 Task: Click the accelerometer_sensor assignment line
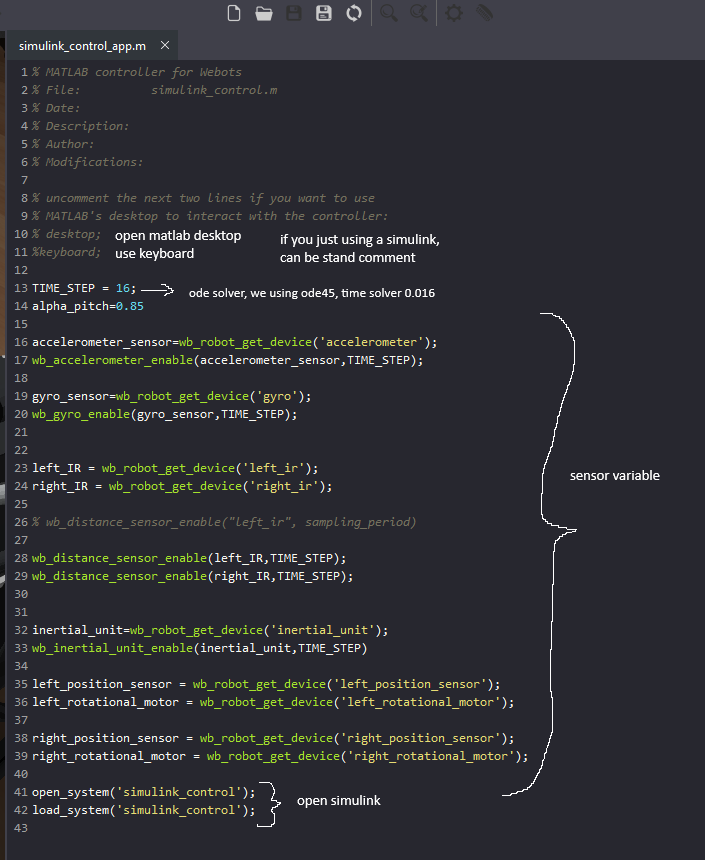(234, 342)
